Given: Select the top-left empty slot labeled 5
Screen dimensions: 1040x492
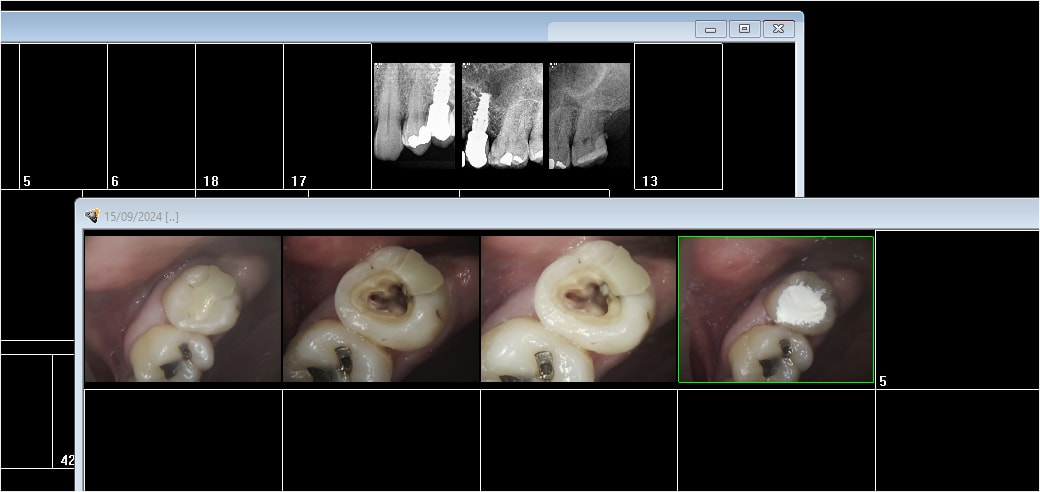Looking at the screenshot, I should 63,115.
